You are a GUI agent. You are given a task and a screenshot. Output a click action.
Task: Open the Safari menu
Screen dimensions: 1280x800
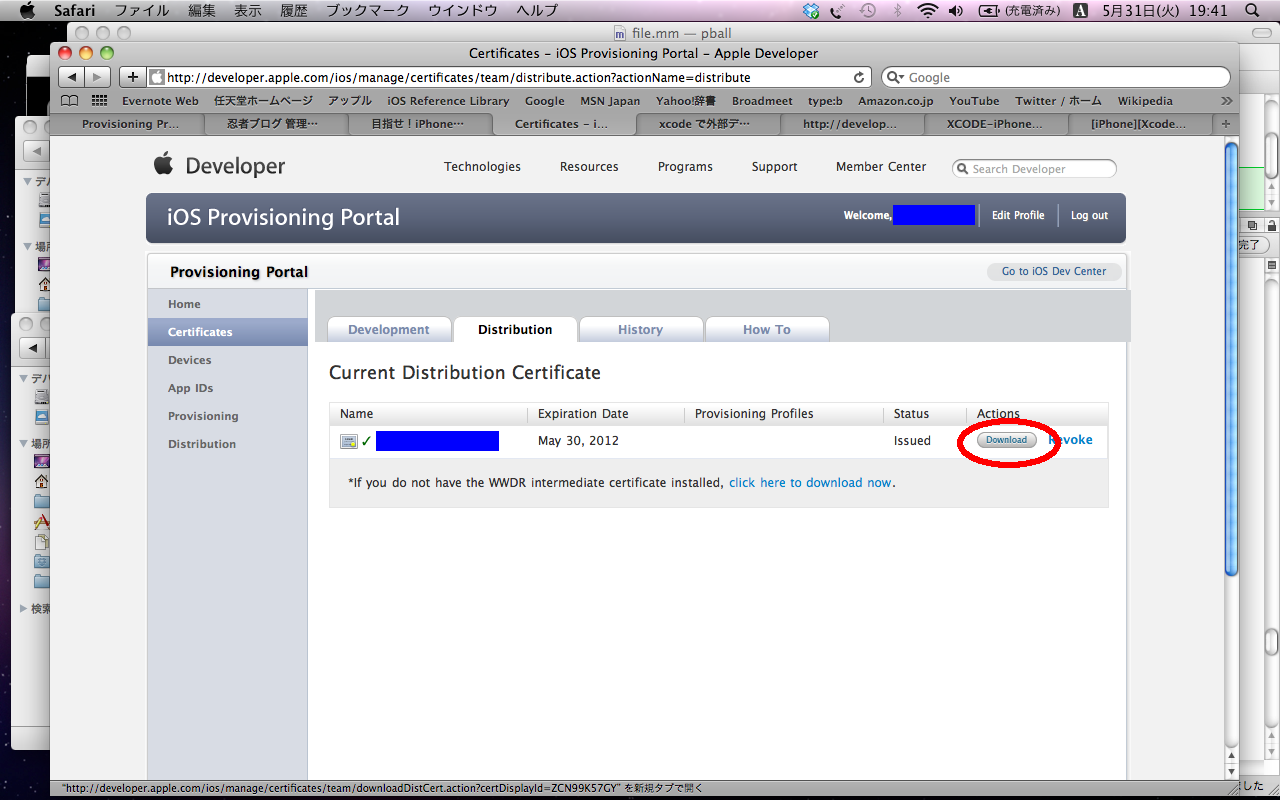point(74,10)
